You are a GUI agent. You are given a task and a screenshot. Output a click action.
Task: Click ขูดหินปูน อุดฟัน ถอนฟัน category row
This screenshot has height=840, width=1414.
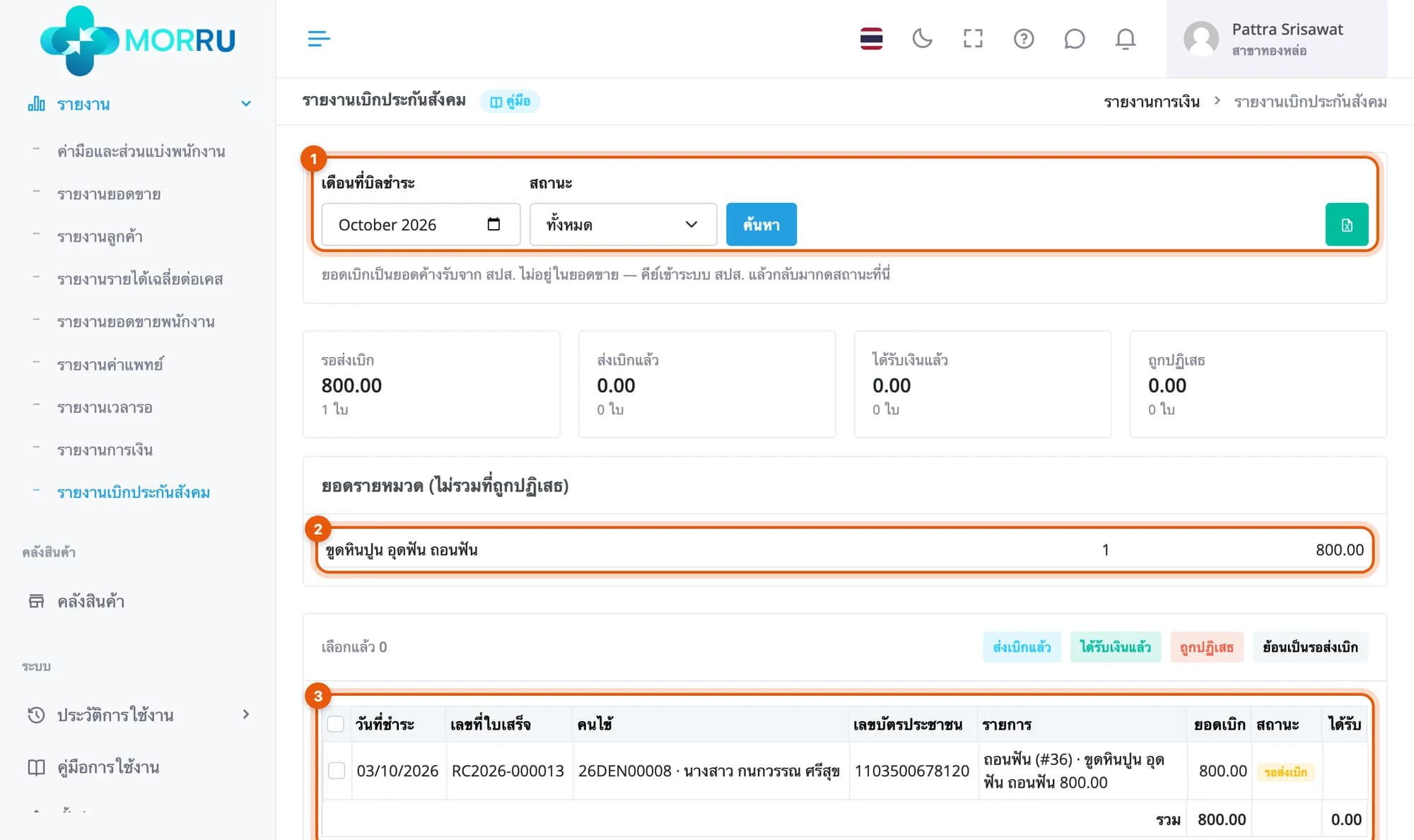[x=845, y=550]
